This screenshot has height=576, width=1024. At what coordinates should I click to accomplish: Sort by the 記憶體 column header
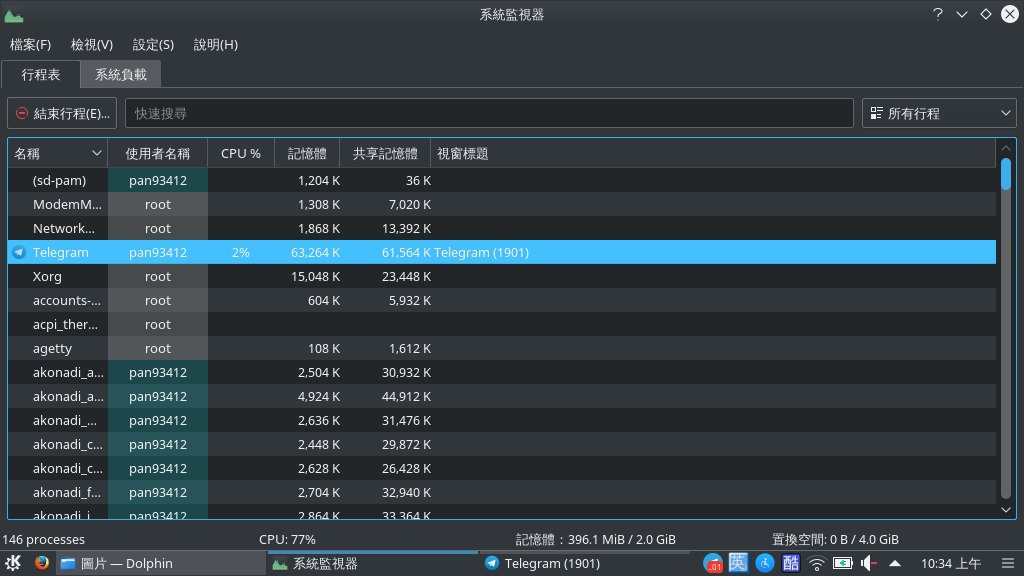(307, 153)
